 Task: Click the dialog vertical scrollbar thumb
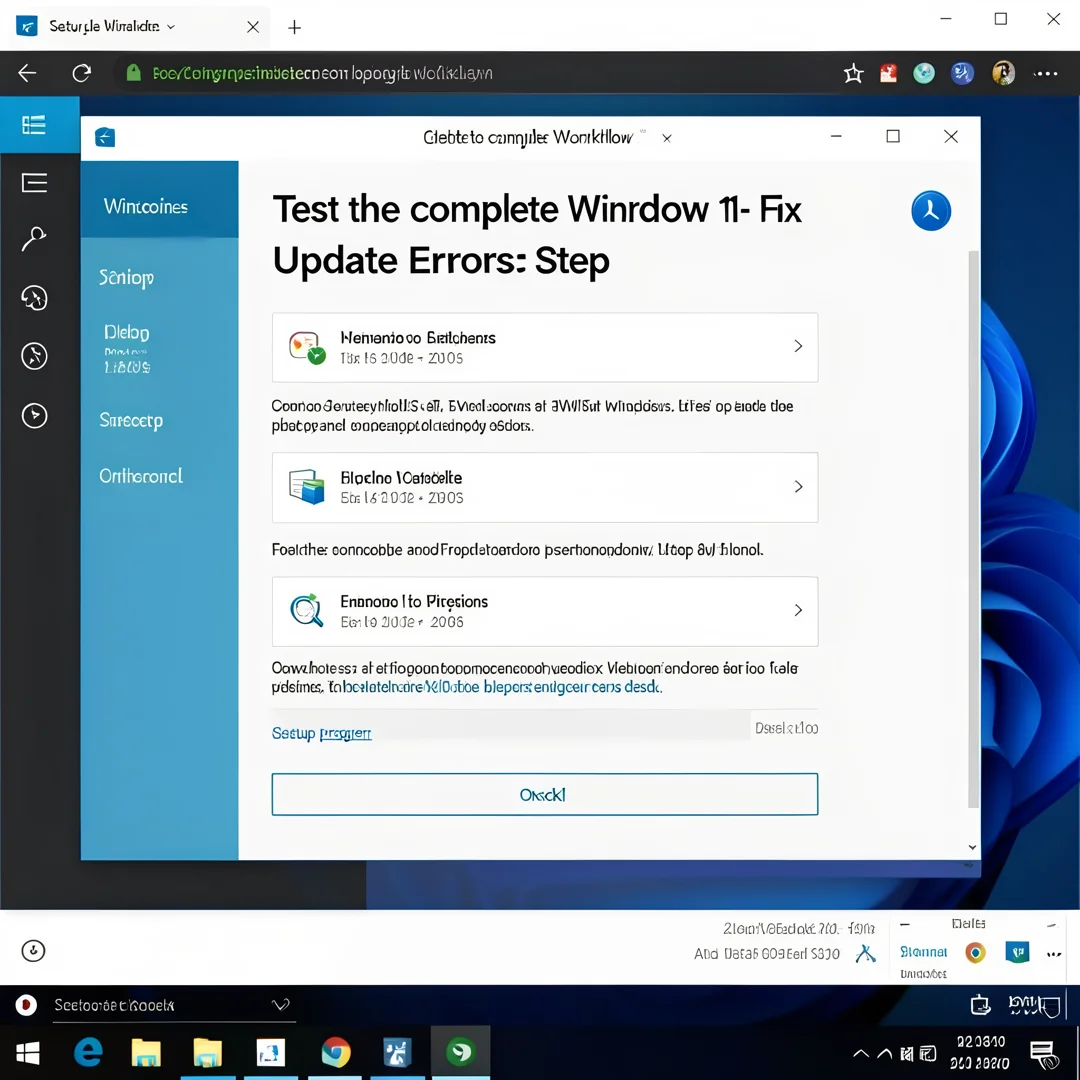pyautogui.click(x=973, y=529)
